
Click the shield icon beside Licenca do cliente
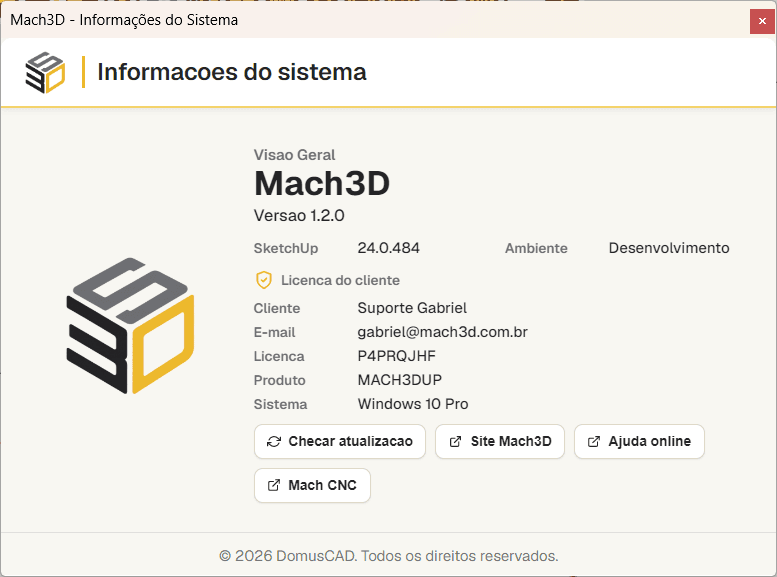tap(264, 280)
